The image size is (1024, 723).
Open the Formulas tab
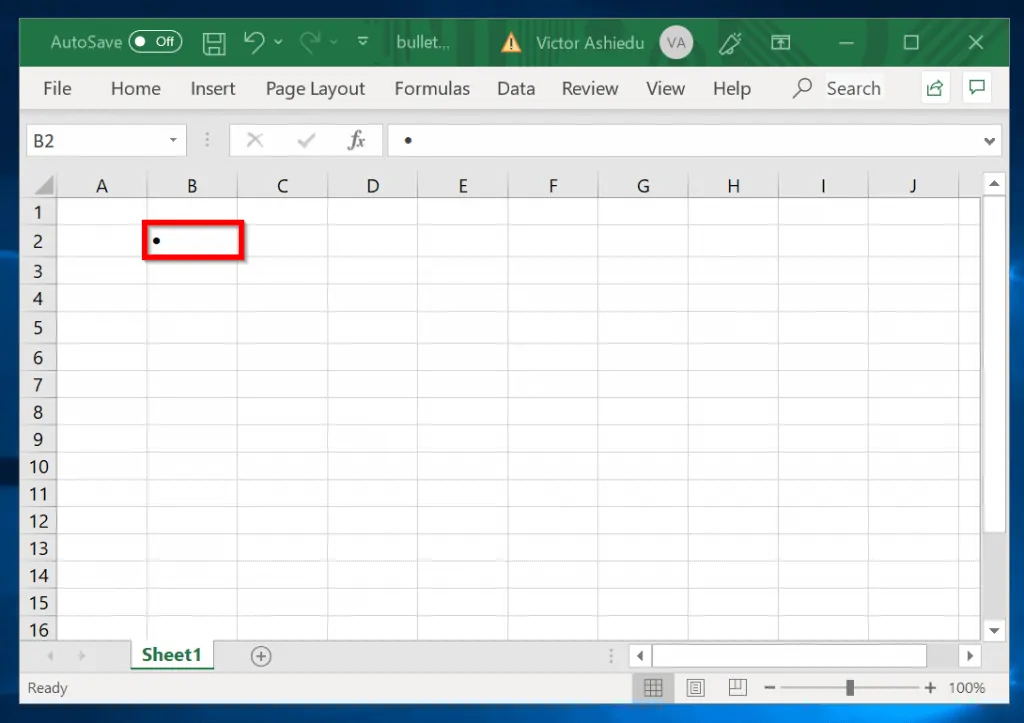432,88
